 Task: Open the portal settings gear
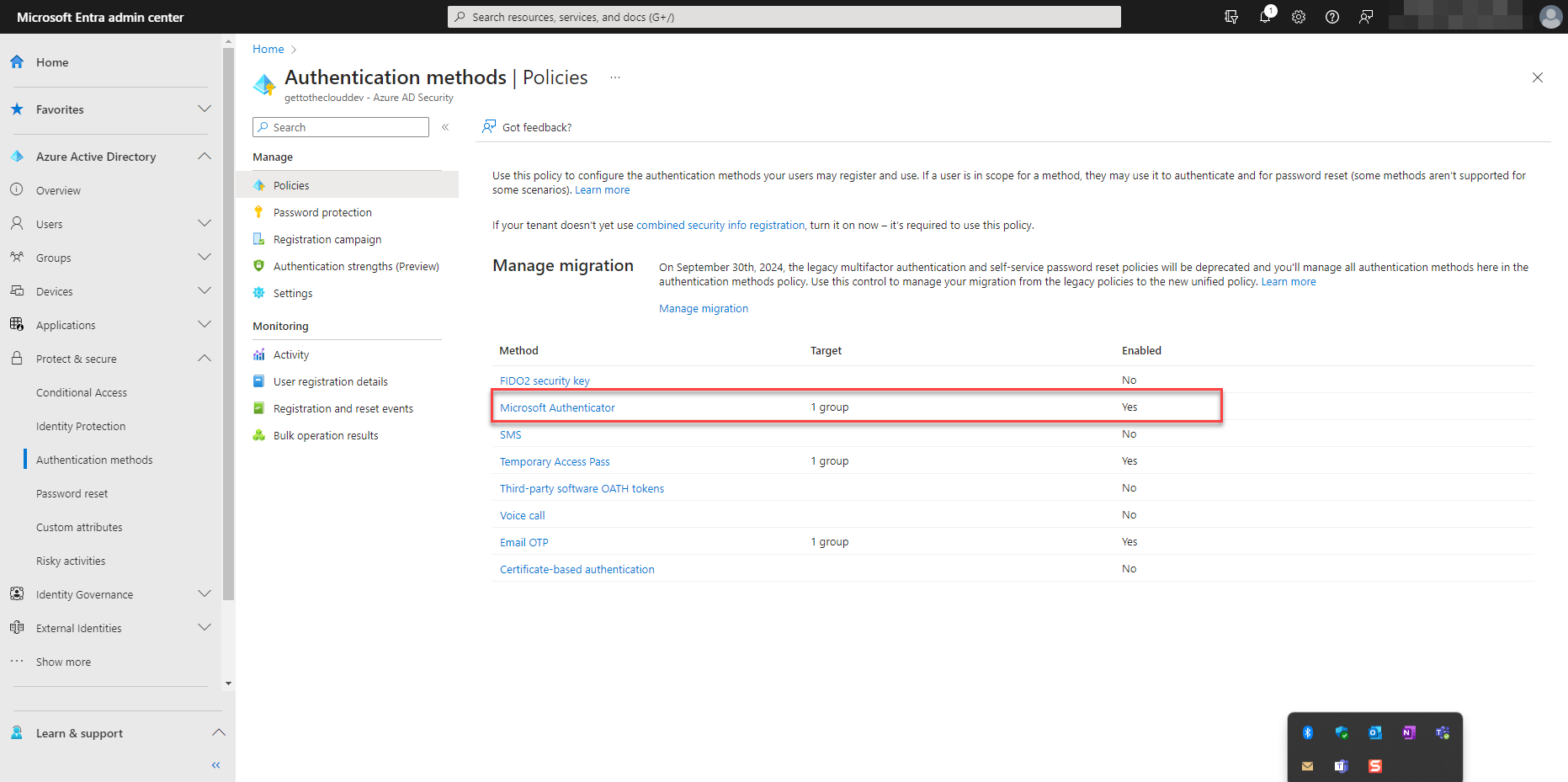(x=1298, y=17)
